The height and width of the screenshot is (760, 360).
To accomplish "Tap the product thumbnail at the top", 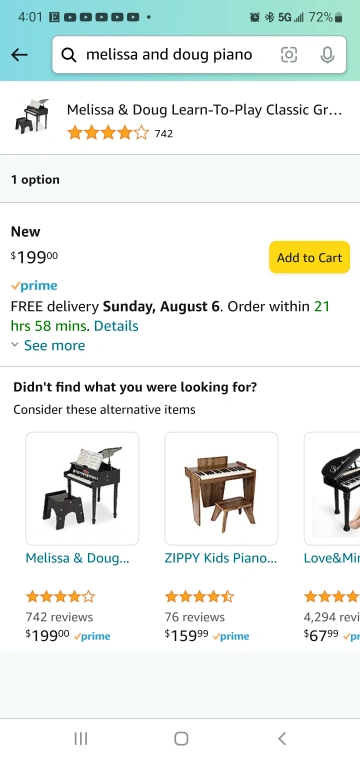I will tap(31, 116).
